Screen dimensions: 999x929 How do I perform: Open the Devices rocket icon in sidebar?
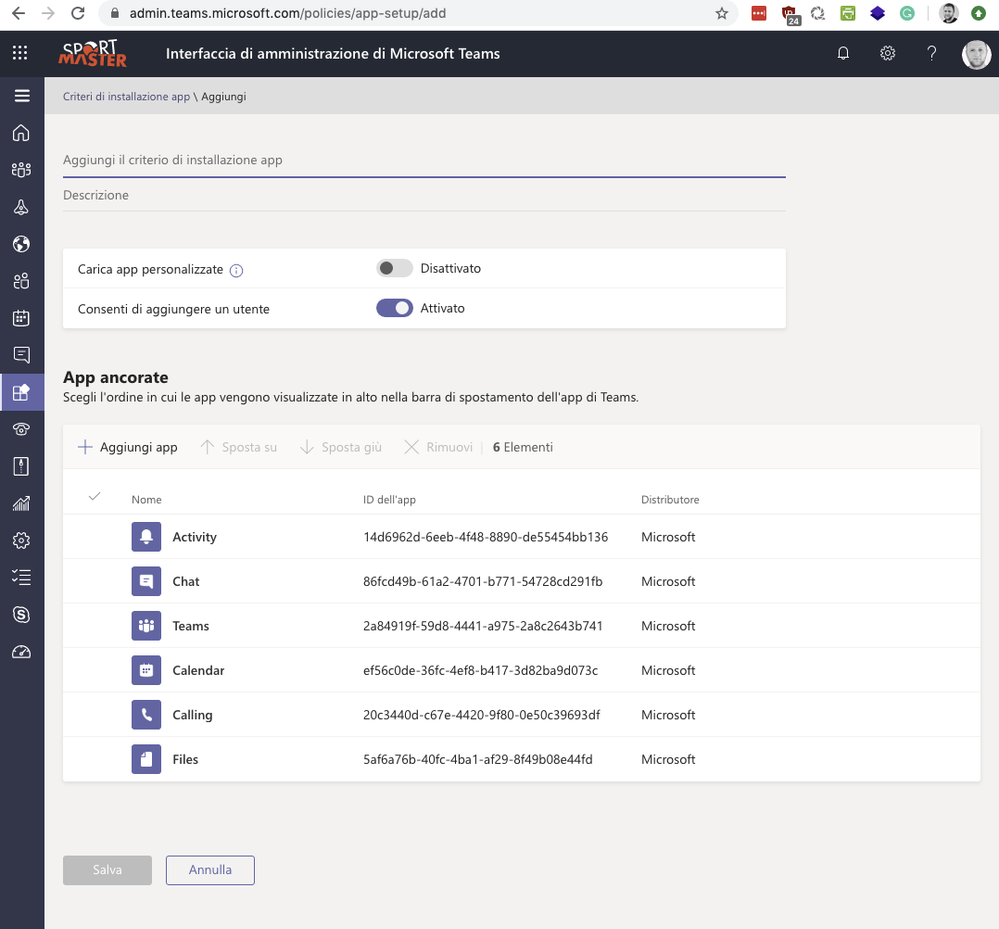point(21,207)
